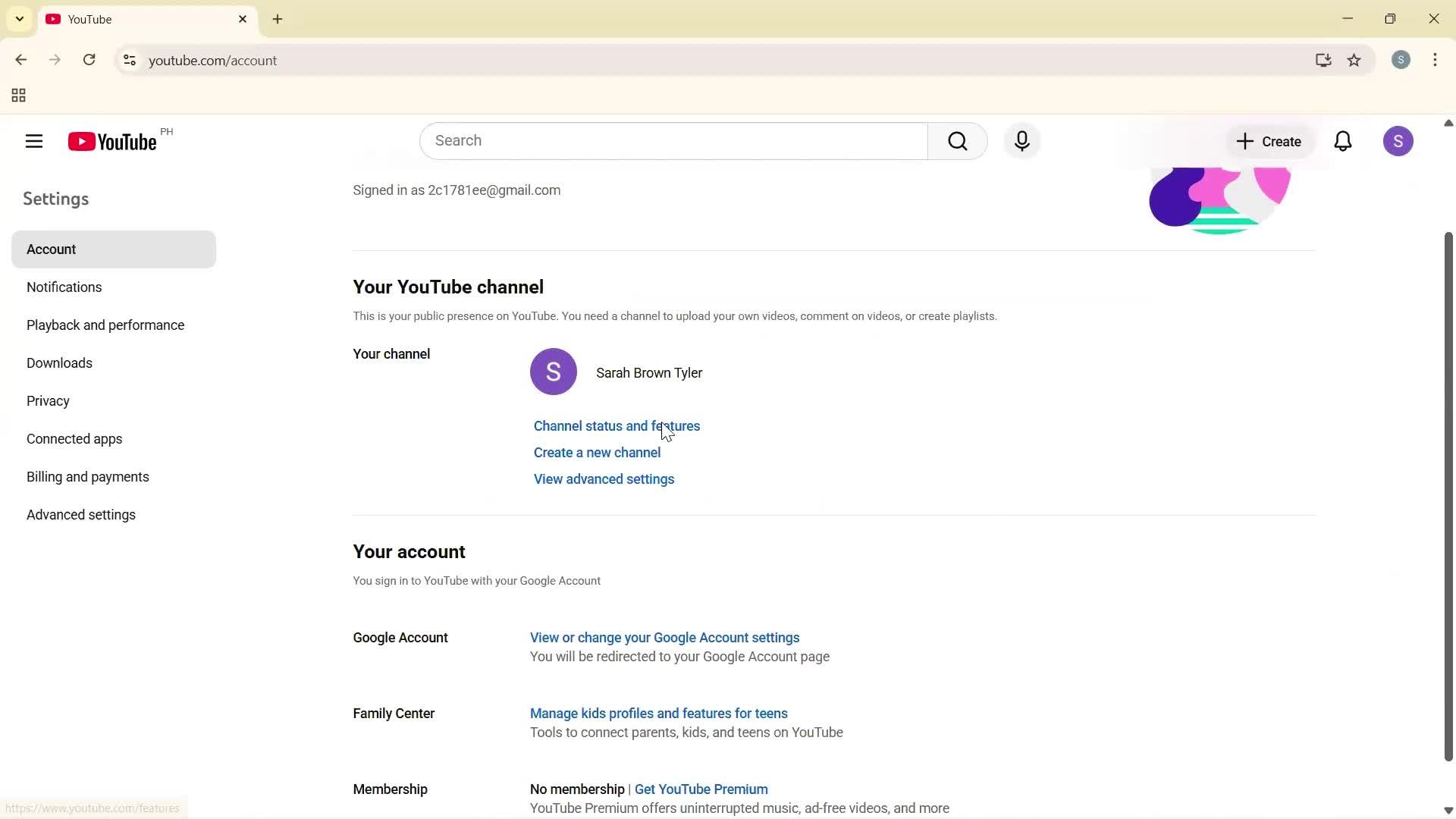1456x819 pixels.
Task: Open the profile avatar menu
Action: (1399, 141)
